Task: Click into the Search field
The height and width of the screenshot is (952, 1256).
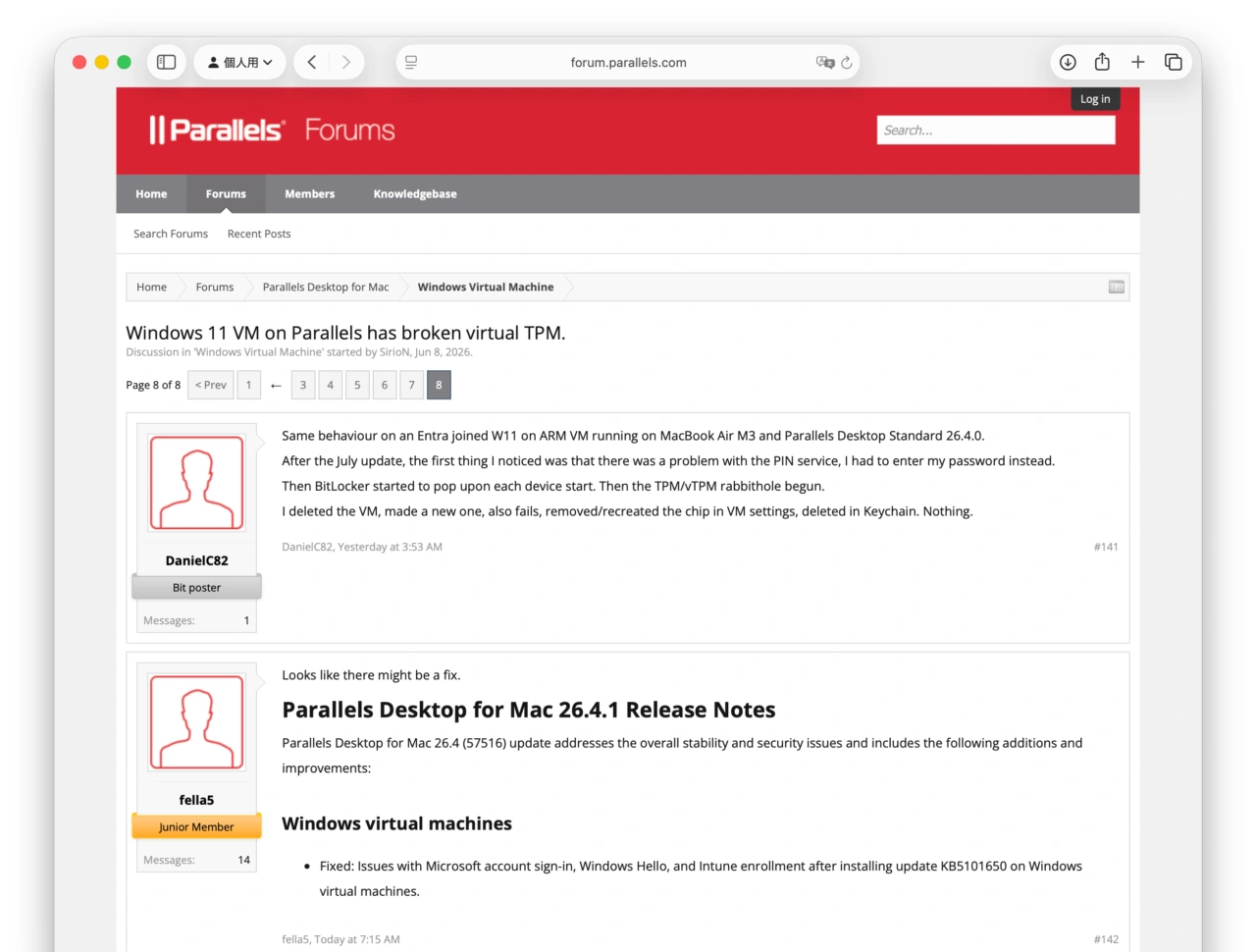Action: click(996, 130)
